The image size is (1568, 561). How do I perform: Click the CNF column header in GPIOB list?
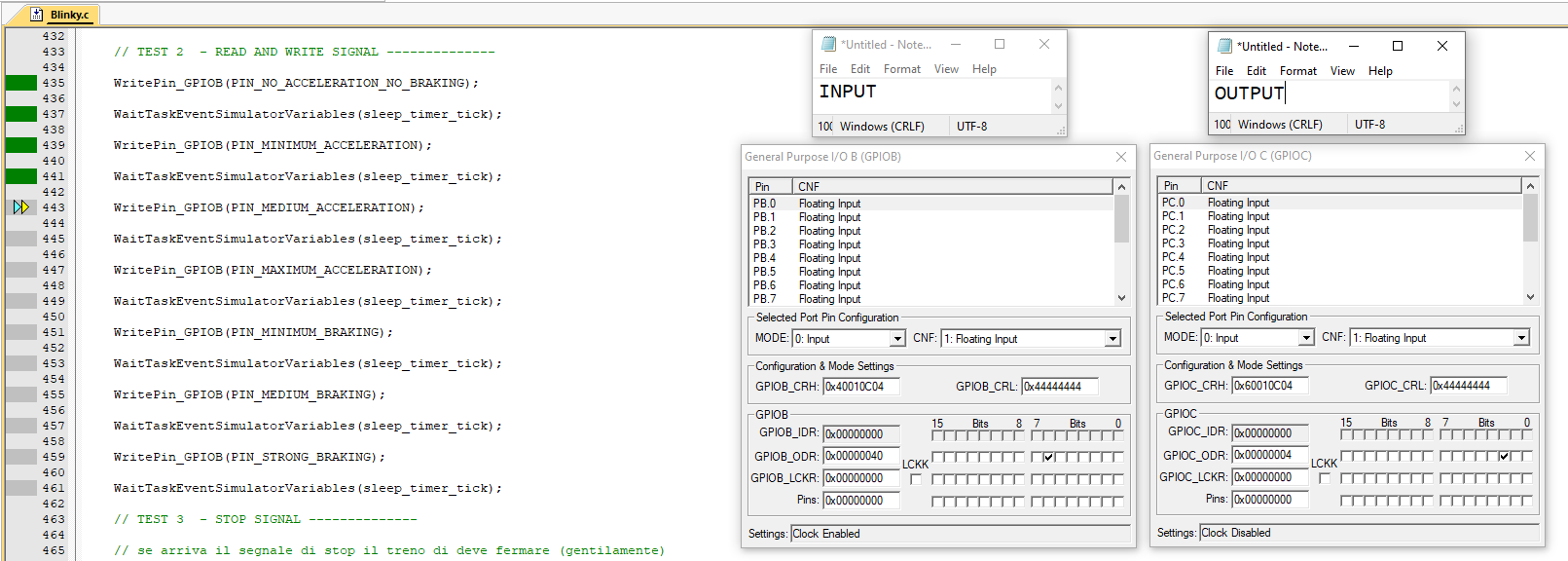[953, 186]
